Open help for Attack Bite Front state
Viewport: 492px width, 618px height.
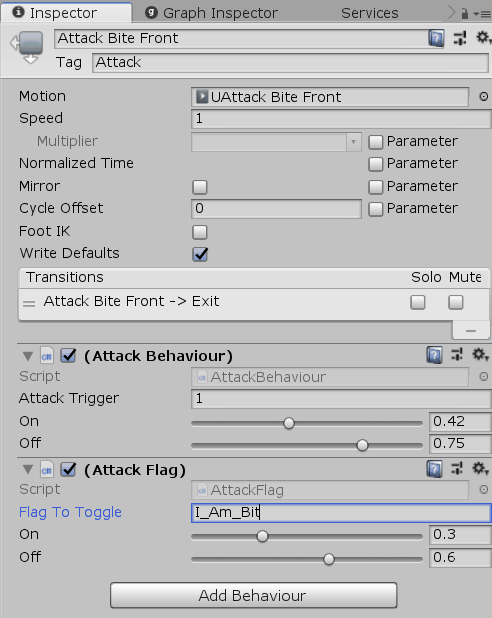pos(436,38)
